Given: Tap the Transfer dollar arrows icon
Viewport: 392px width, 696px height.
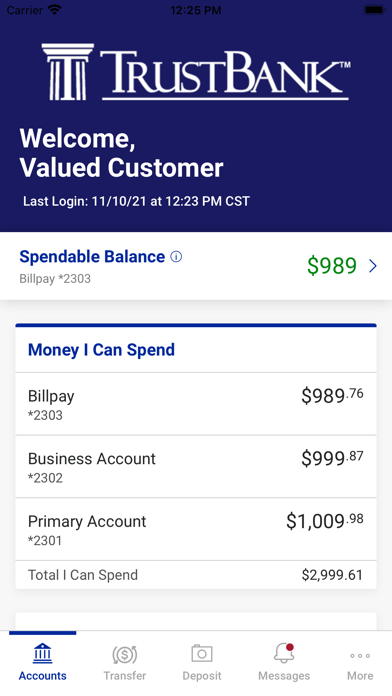Looking at the screenshot, I should [x=125, y=654].
